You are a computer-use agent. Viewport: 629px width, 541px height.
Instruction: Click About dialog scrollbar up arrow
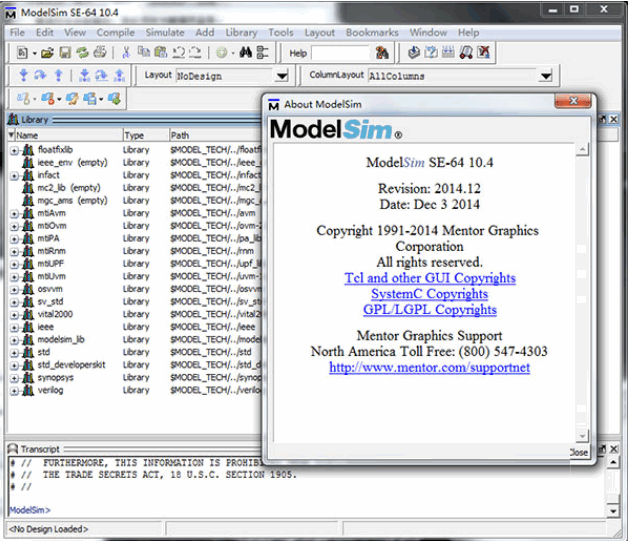pyautogui.click(x=582, y=150)
